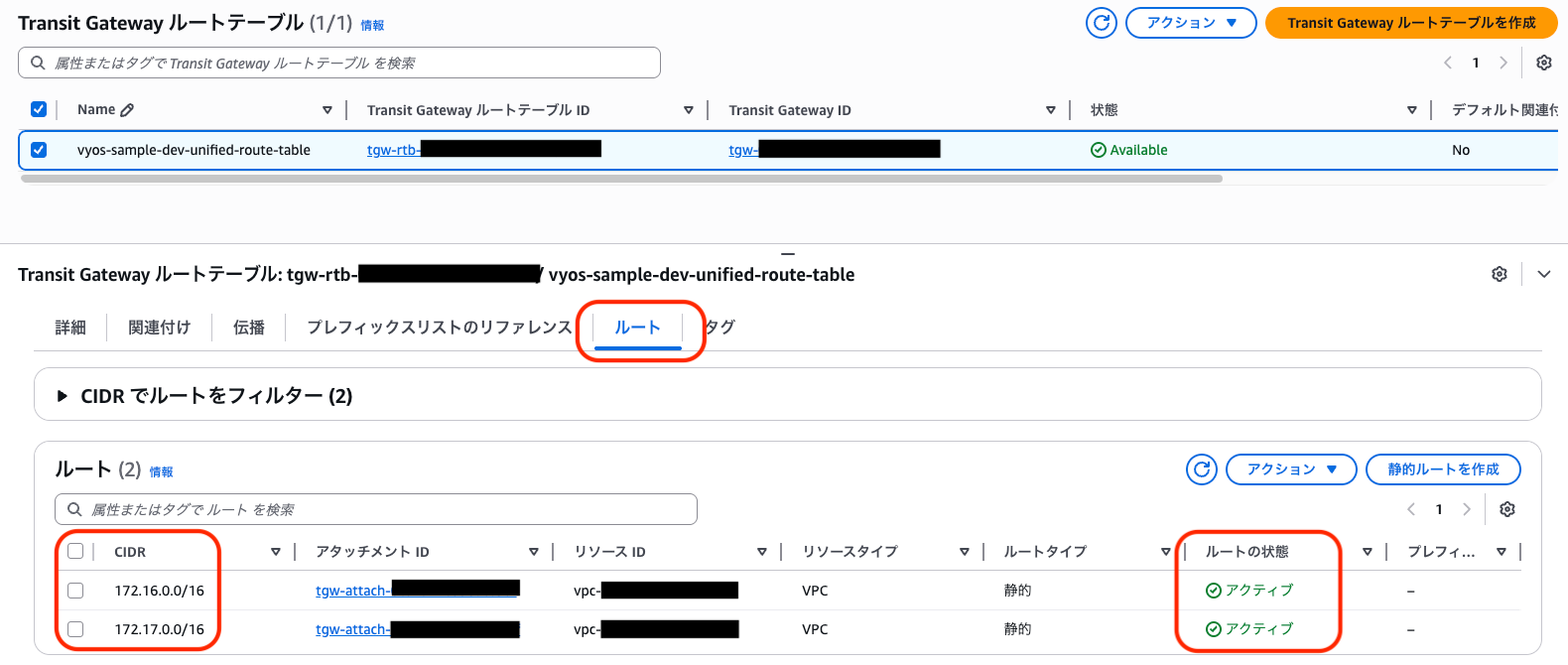Viewport: 1568px width, 665px height.
Task: Click search icon in route table search
Action: tap(38, 63)
